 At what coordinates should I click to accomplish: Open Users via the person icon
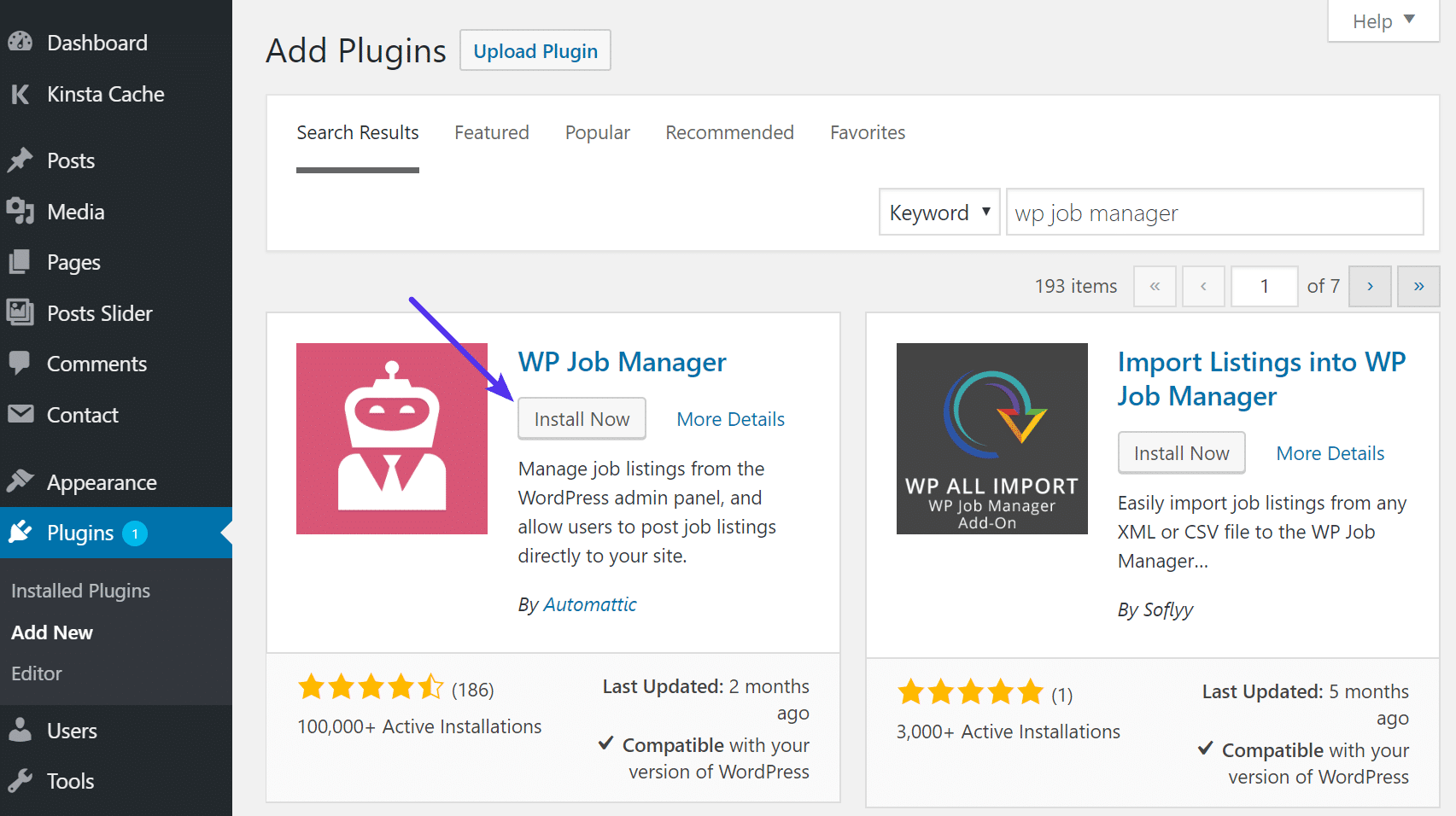(20, 730)
